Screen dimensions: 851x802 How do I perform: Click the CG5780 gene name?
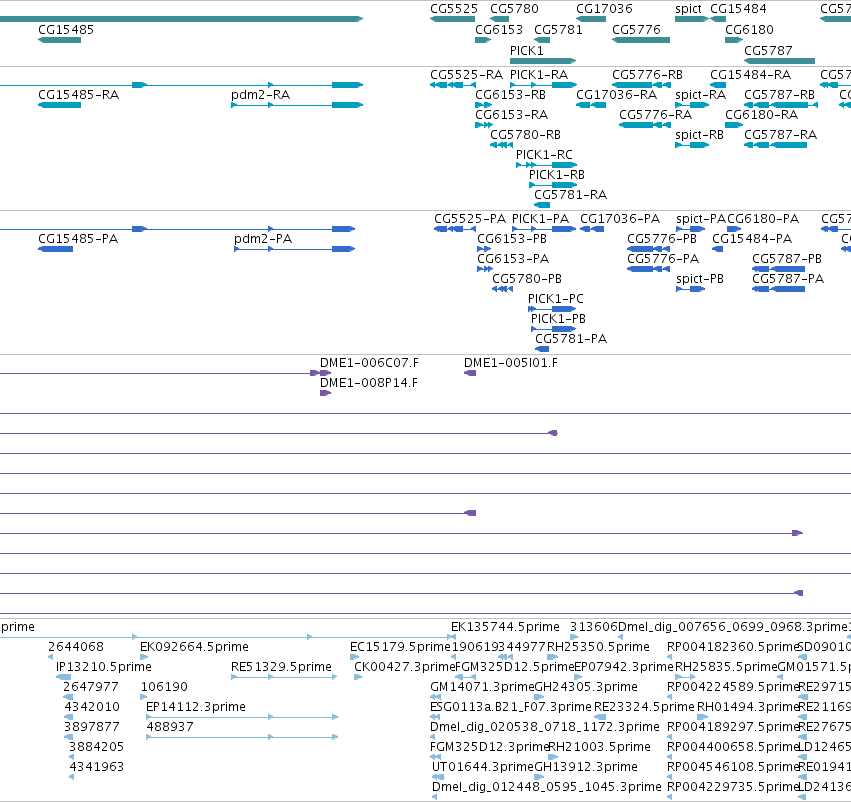pos(514,9)
